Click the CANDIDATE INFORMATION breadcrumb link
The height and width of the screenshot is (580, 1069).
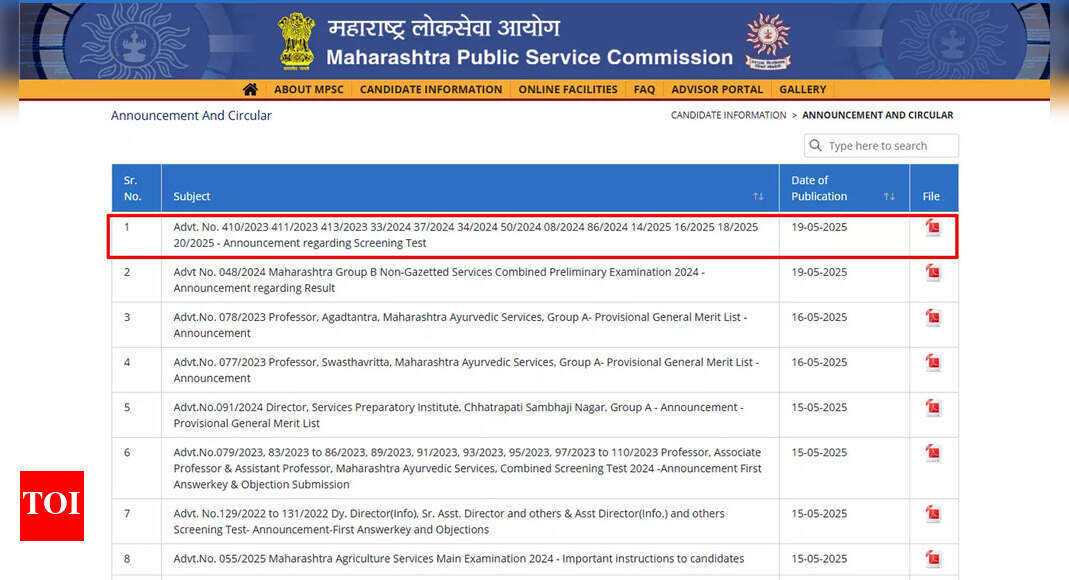tap(728, 115)
